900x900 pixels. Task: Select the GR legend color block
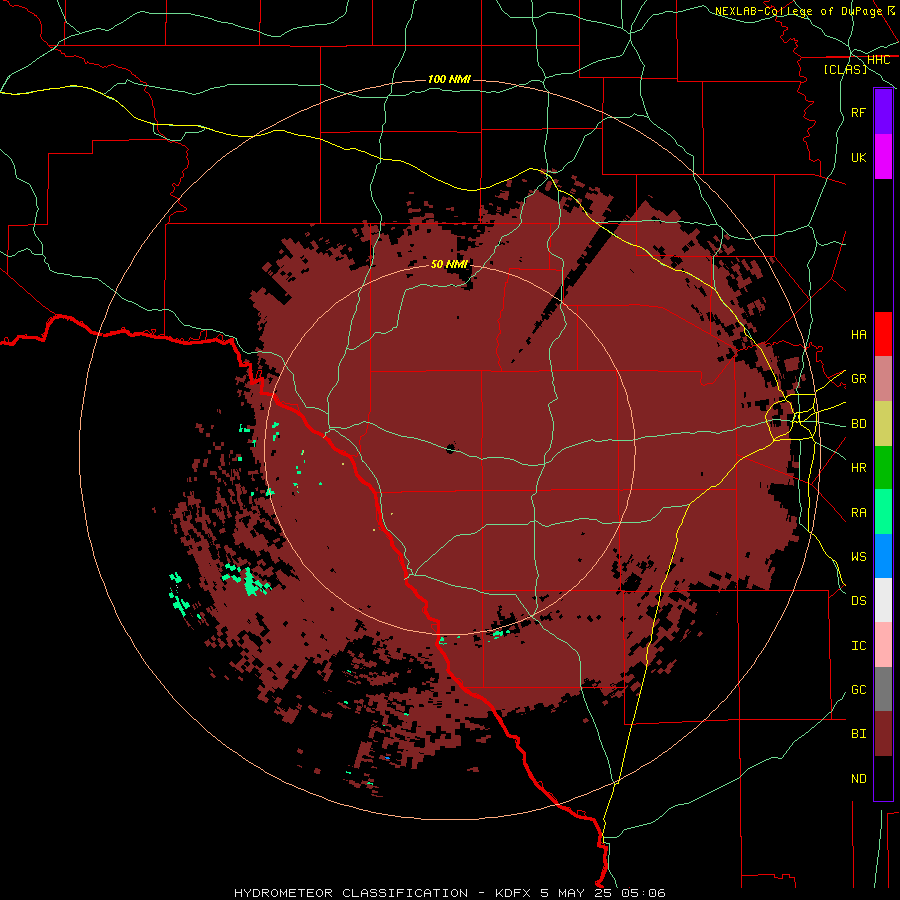coord(883,378)
